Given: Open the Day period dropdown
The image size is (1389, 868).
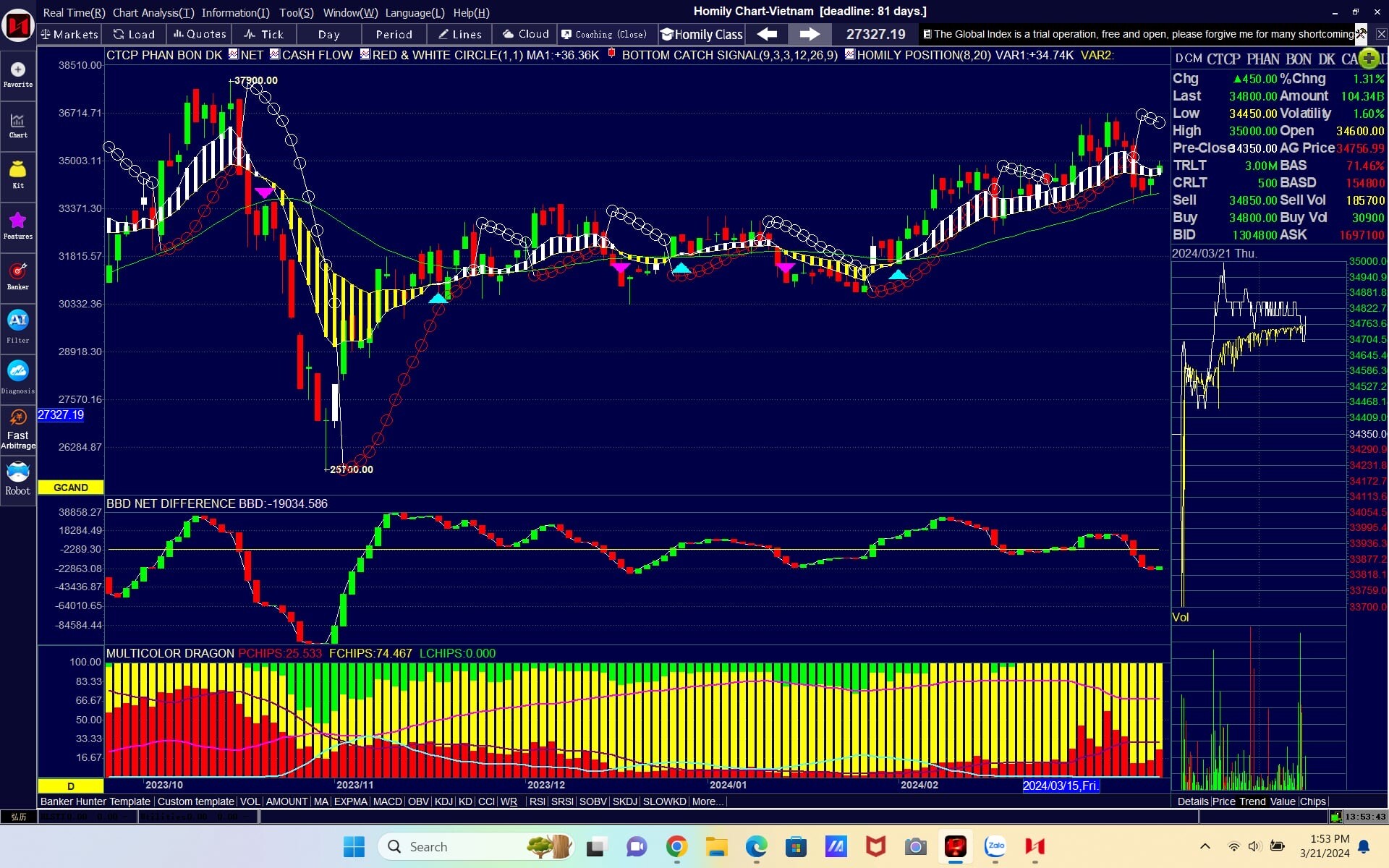Looking at the screenshot, I should [328, 34].
